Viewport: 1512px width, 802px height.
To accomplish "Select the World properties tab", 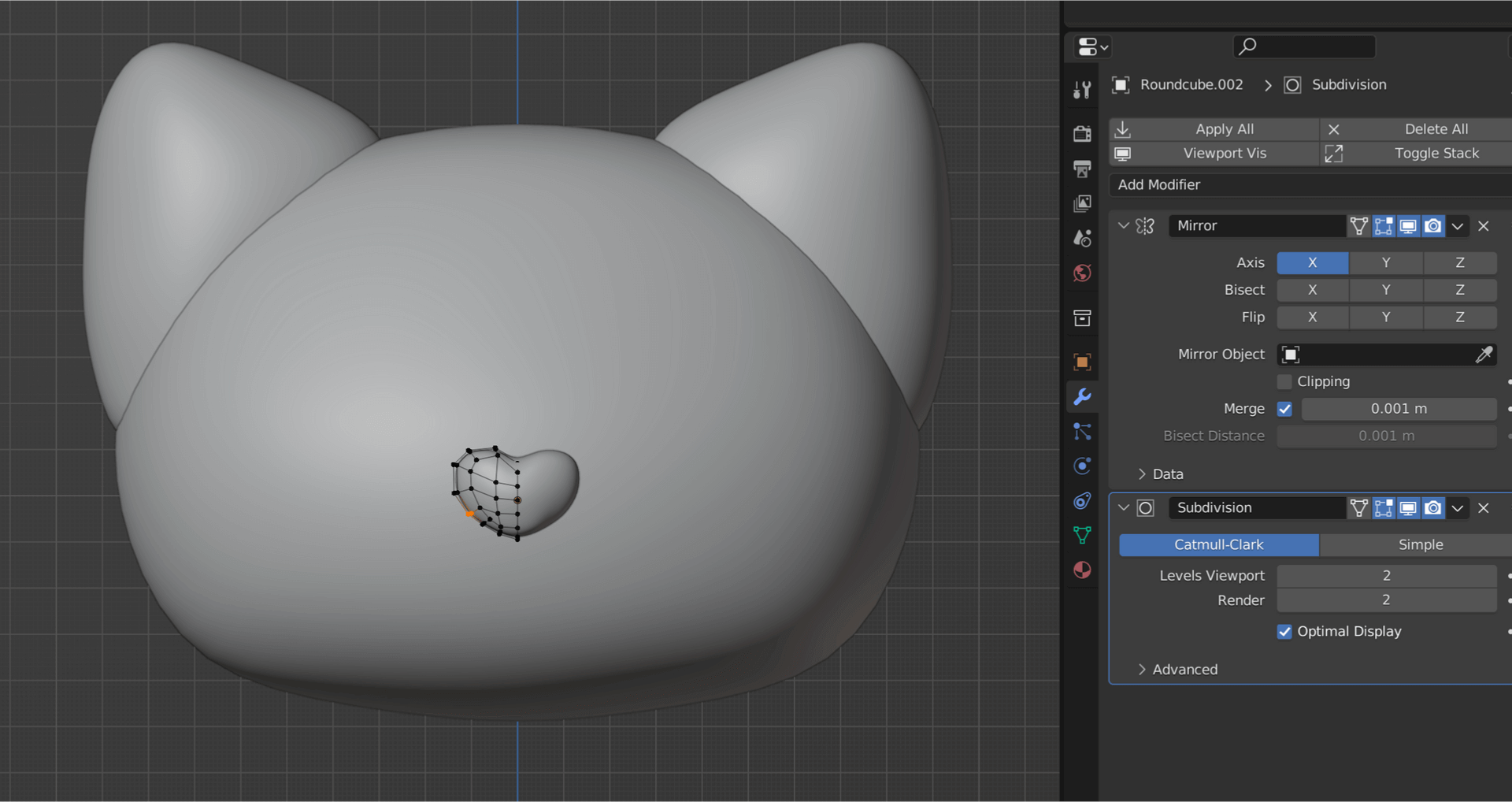I will point(1082,273).
